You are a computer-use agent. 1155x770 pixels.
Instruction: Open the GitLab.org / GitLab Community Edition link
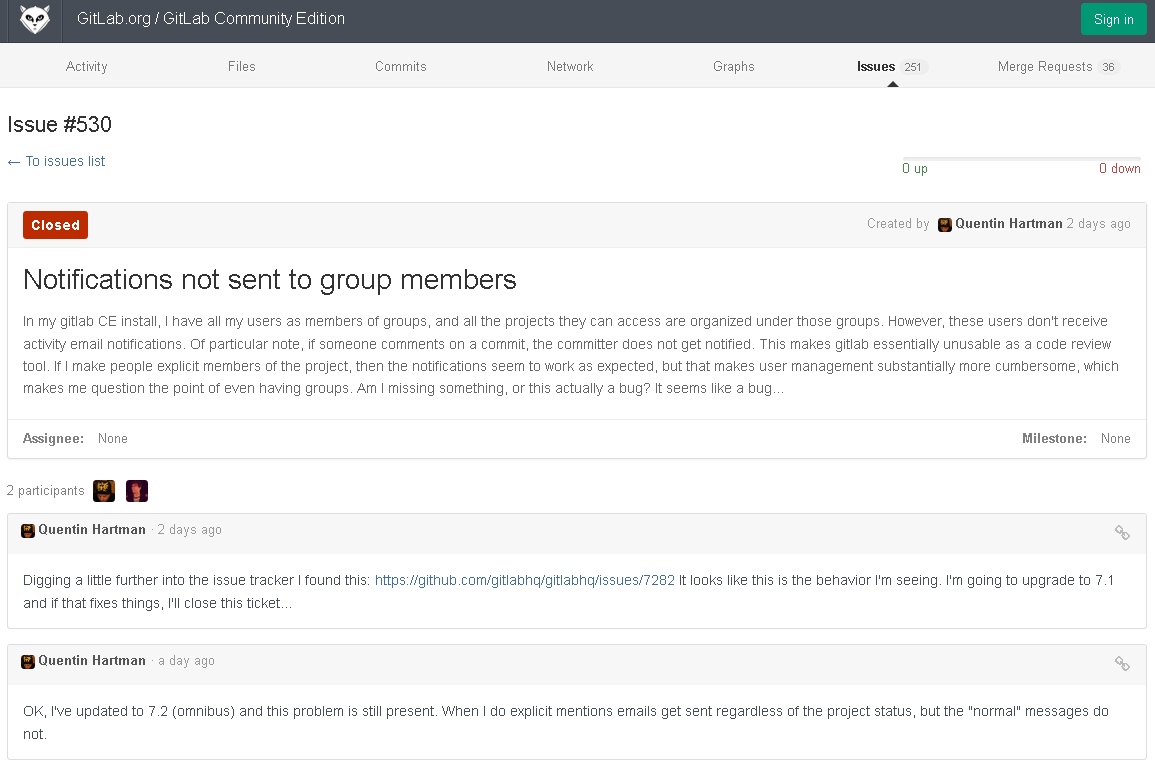click(x=211, y=18)
